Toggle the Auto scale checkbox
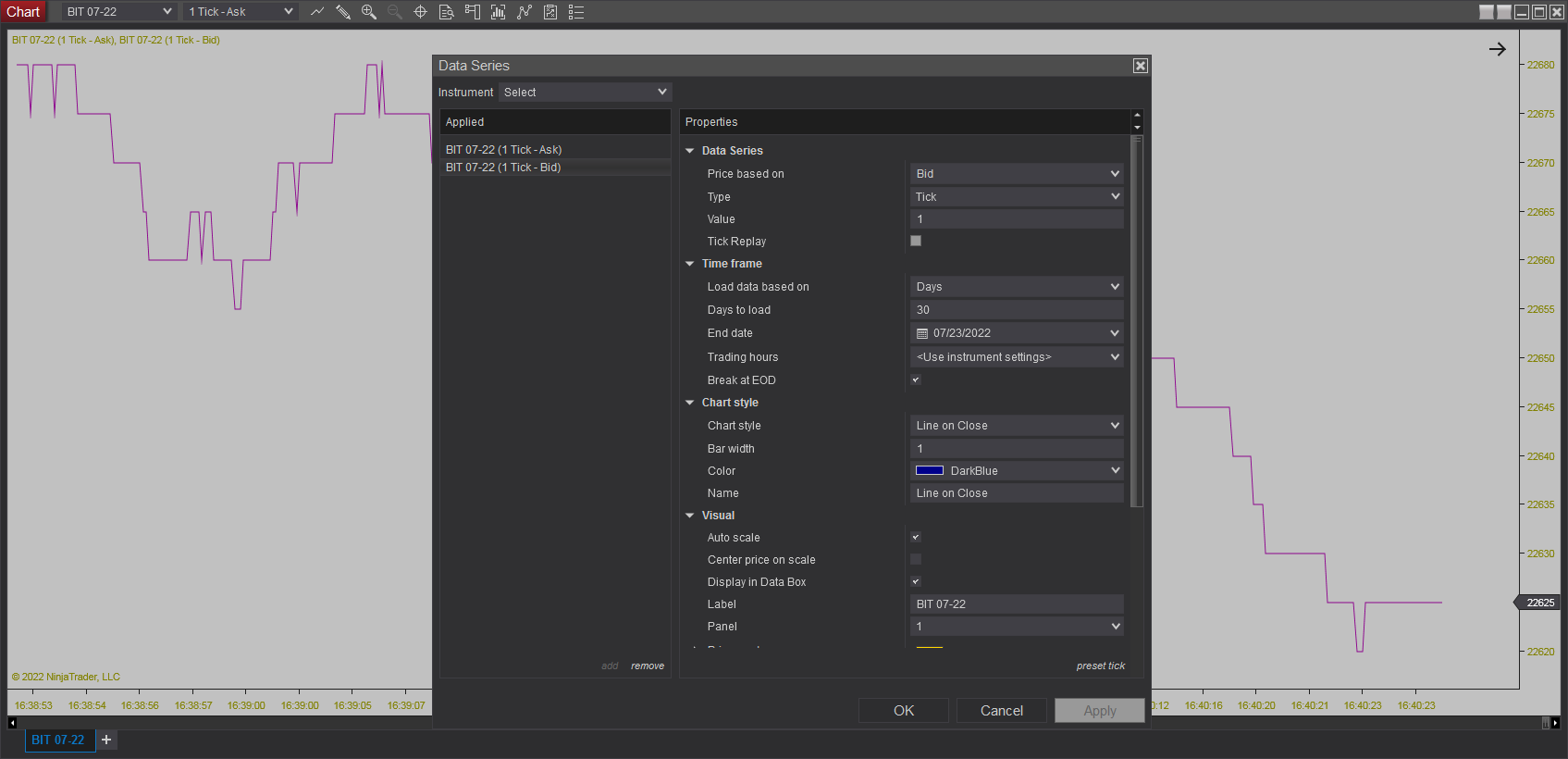This screenshot has width=1568, height=759. click(x=916, y=537)
